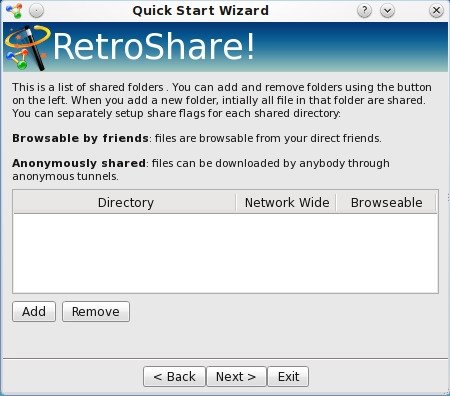Click the 'RetroShare!' banner title text
The width and height of the screenshot is (450, 396).
[x=154, y=46]
